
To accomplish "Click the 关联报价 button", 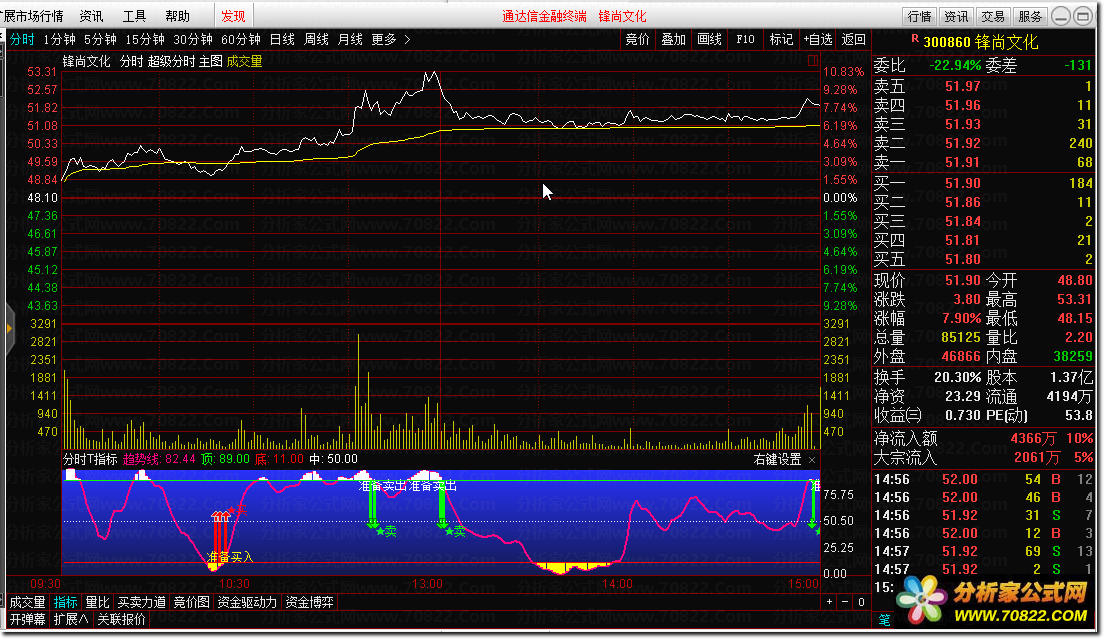I will [x=121, y=620].
